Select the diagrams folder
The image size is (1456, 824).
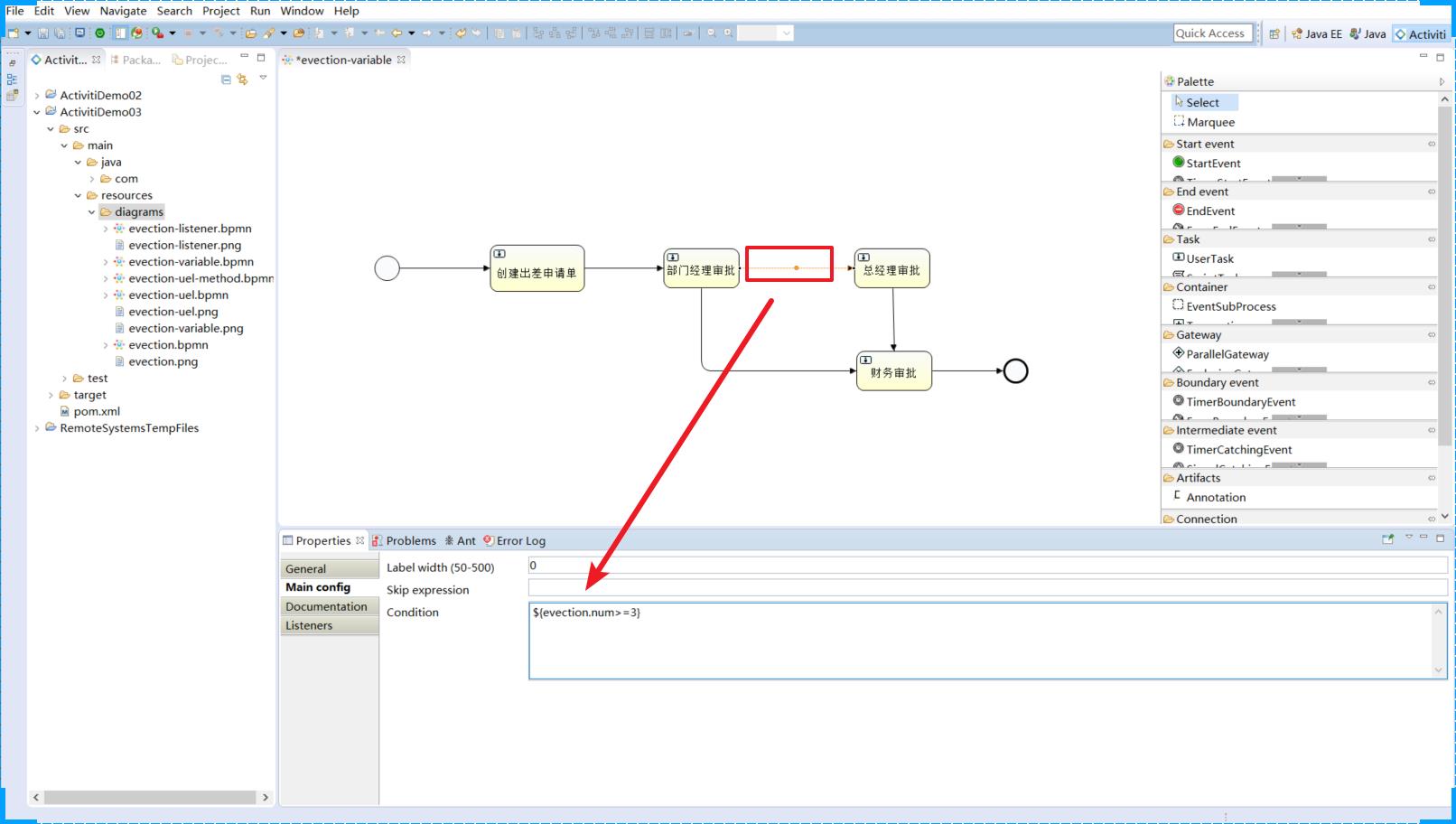click(132, 211)
